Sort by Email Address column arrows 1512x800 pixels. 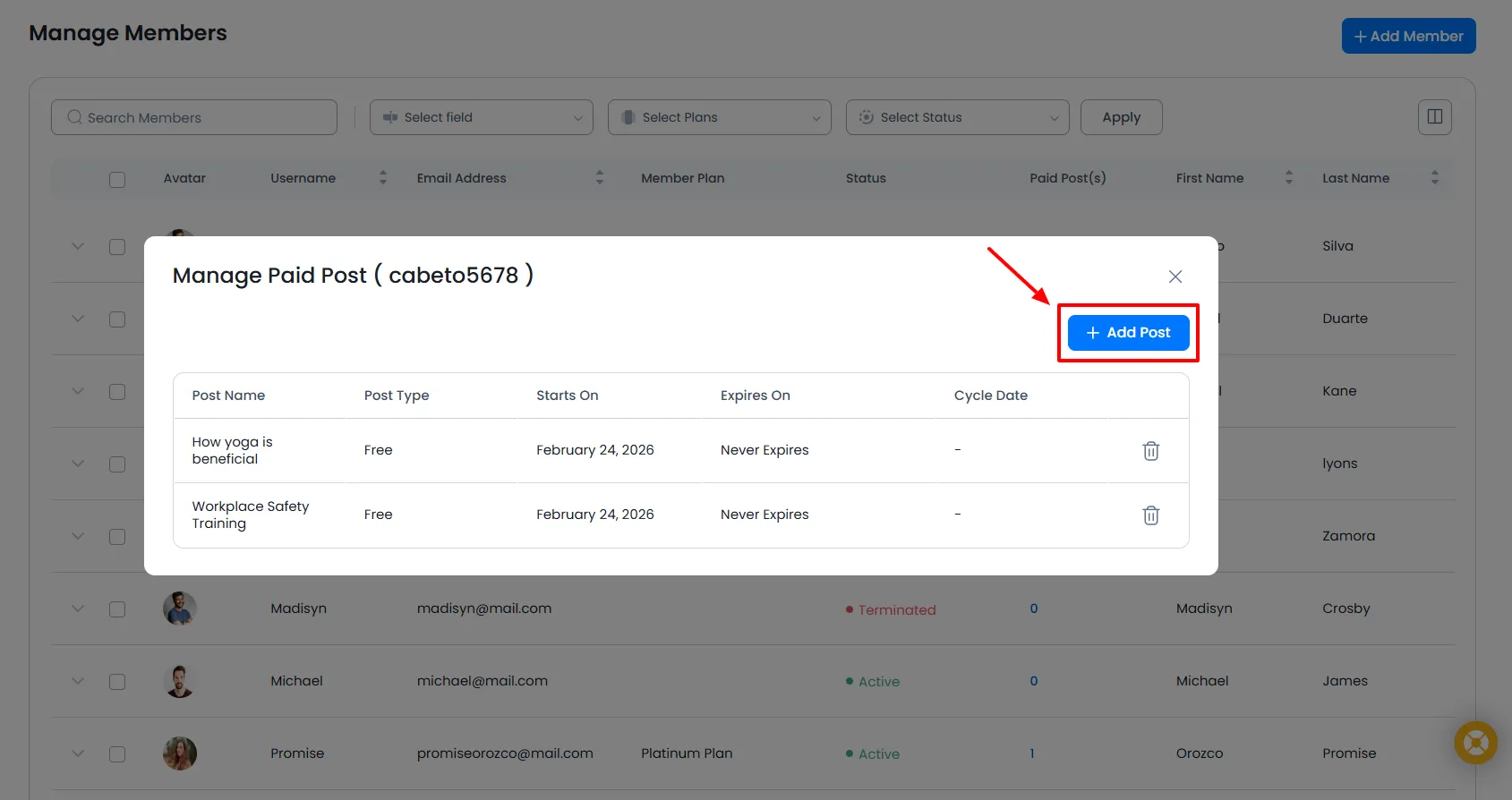(600, 178)
